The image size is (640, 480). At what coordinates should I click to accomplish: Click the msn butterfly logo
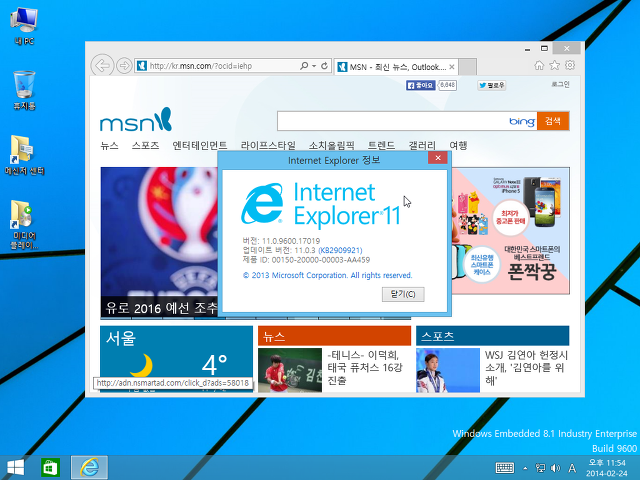pyautogui.click(x=136, y=120)
